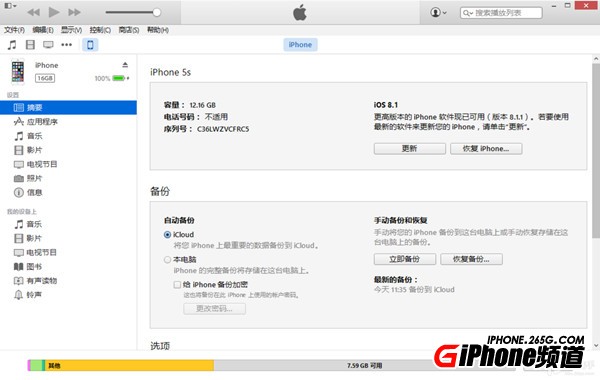Click the 更新 button

[x=409, y=148]
